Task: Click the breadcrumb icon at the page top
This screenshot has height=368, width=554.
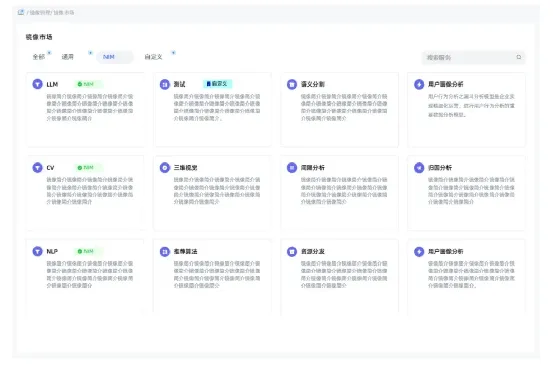Action: click(x=21, y=12)
